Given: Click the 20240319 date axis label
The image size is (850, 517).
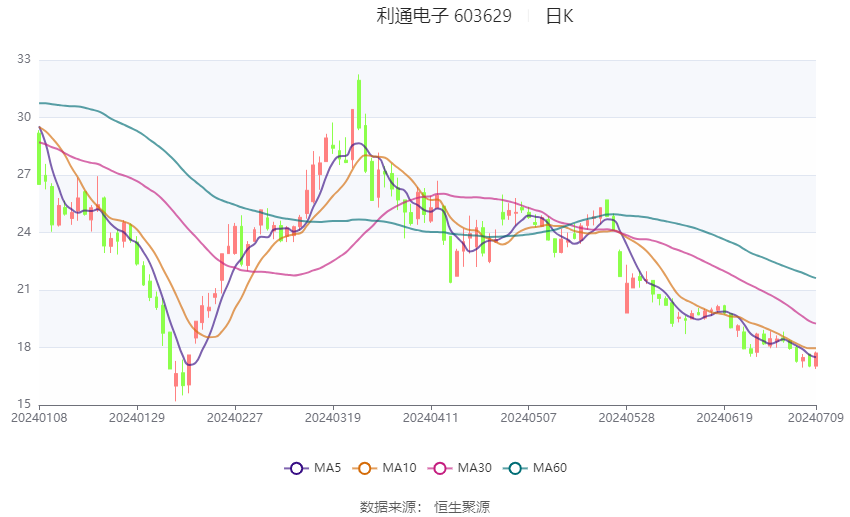Looking at the screenshot, I should (x=333, y=418).
